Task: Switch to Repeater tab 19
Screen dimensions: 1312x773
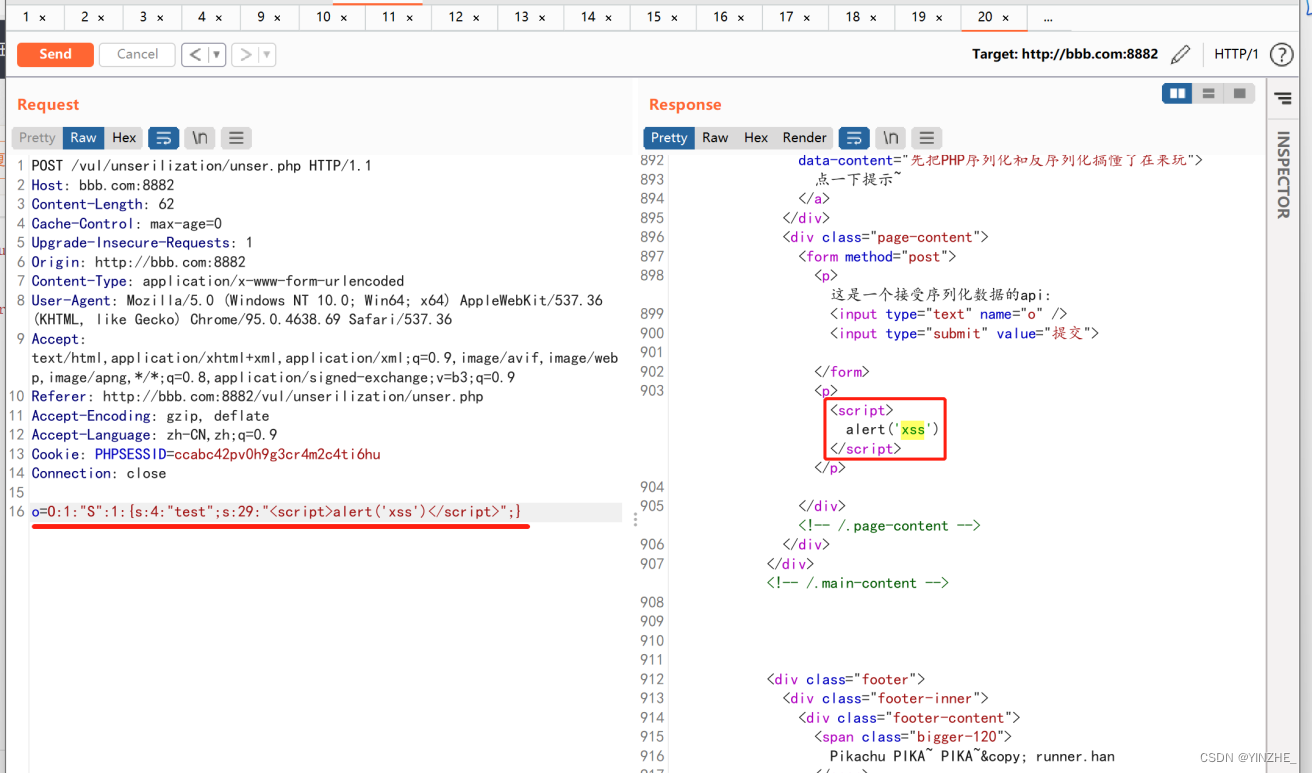Action: (919, 17)
